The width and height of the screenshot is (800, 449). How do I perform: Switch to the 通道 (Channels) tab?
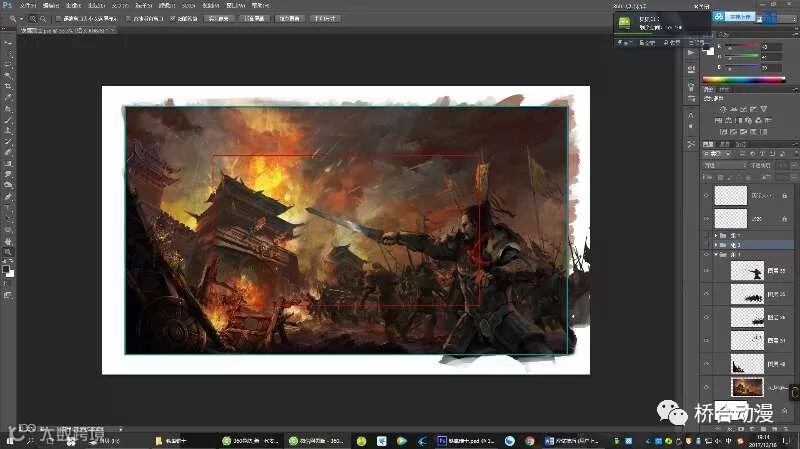[724, 144]
